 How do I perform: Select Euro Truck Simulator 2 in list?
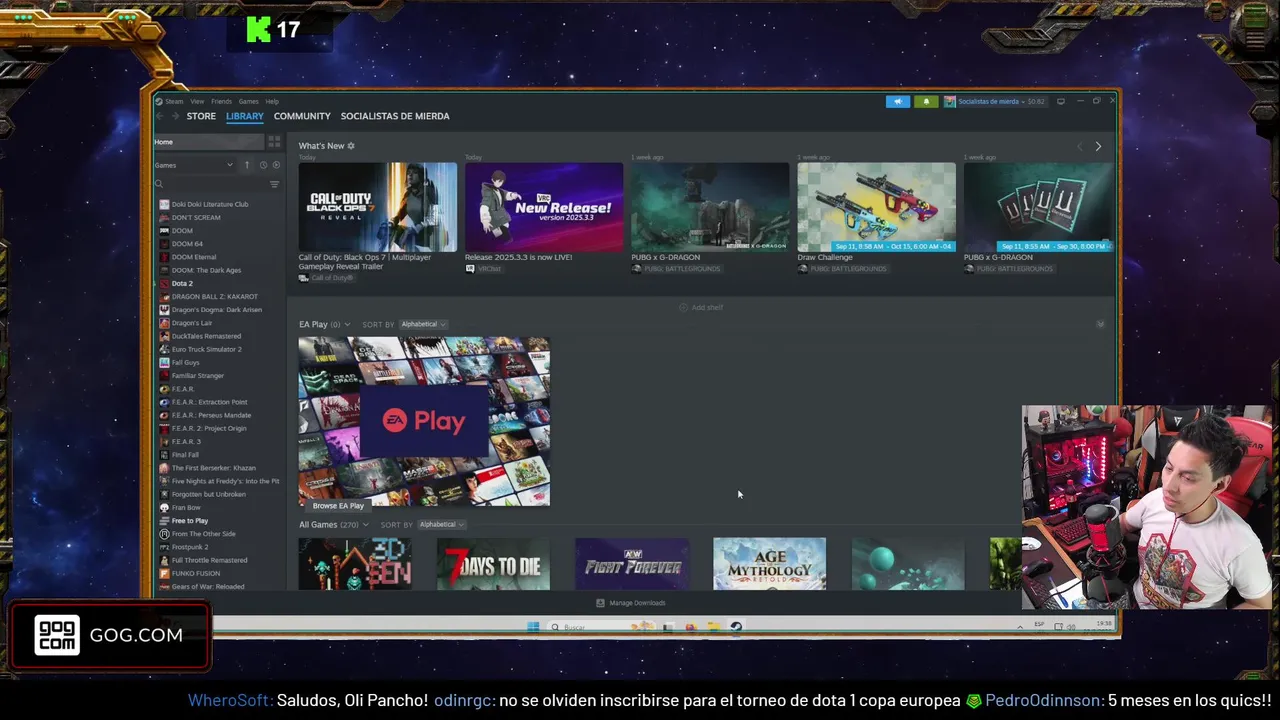[207, 349]
